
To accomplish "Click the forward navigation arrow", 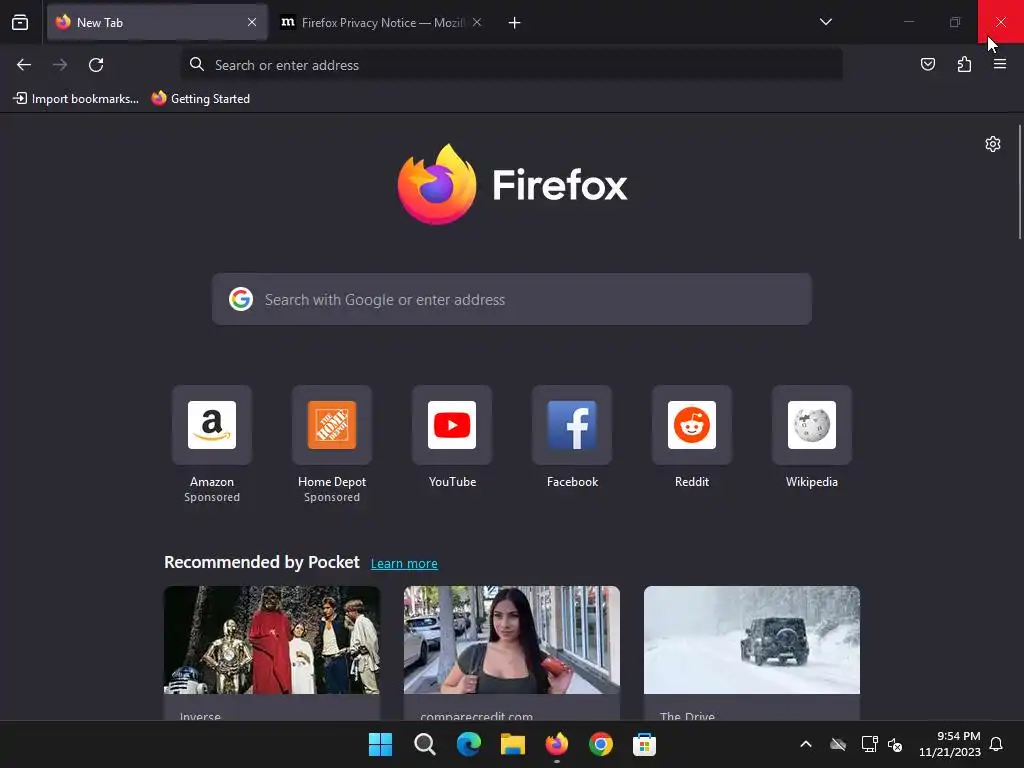I will [60, 65].
